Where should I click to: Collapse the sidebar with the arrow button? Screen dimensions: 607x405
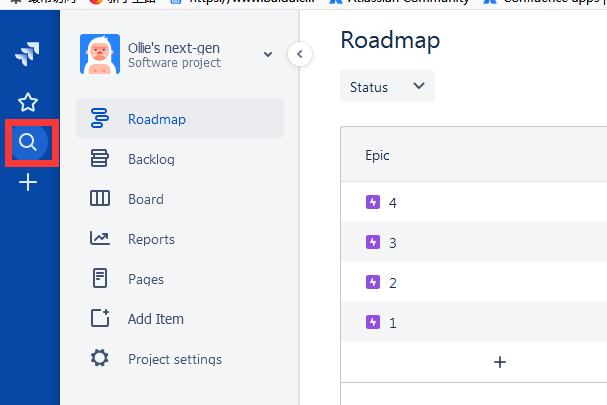point(300,54)
